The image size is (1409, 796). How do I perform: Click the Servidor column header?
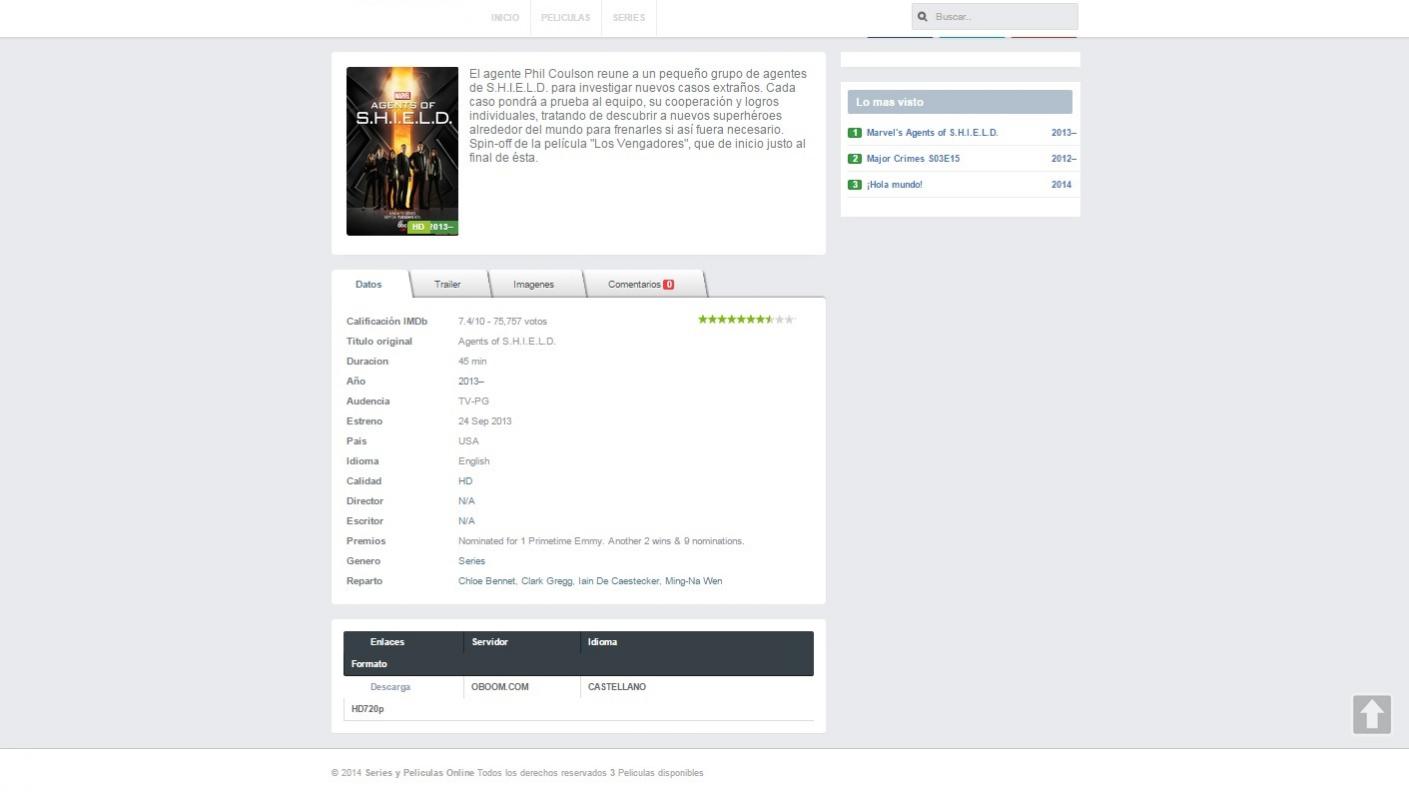click(x=489, y=642)
